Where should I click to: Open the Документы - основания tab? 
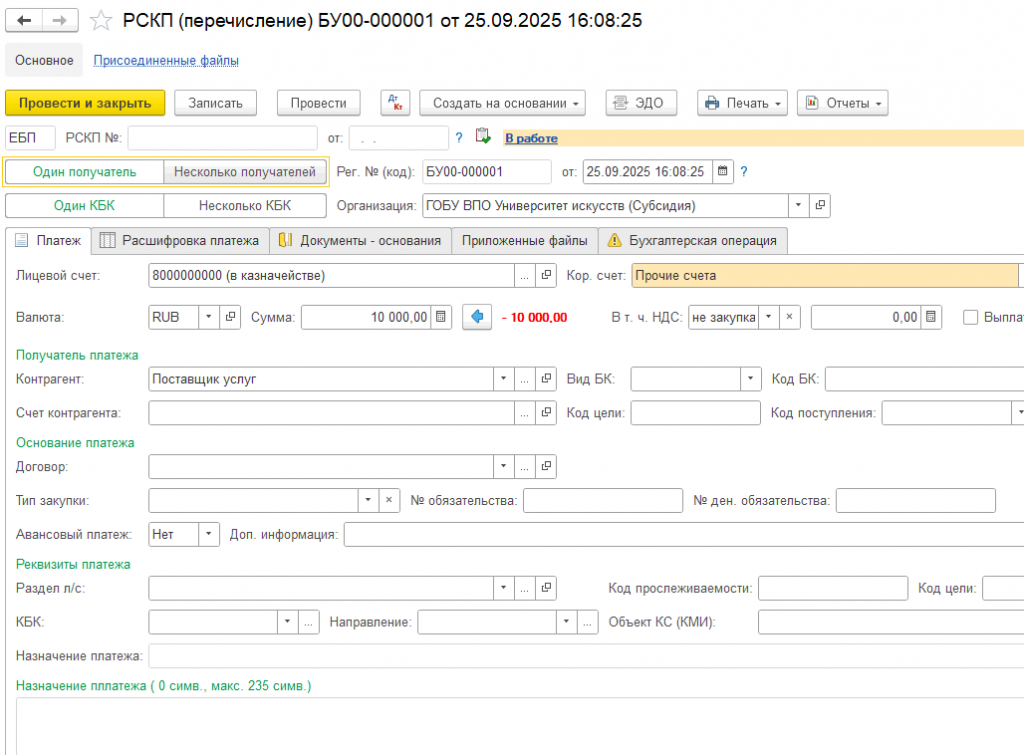360,241
